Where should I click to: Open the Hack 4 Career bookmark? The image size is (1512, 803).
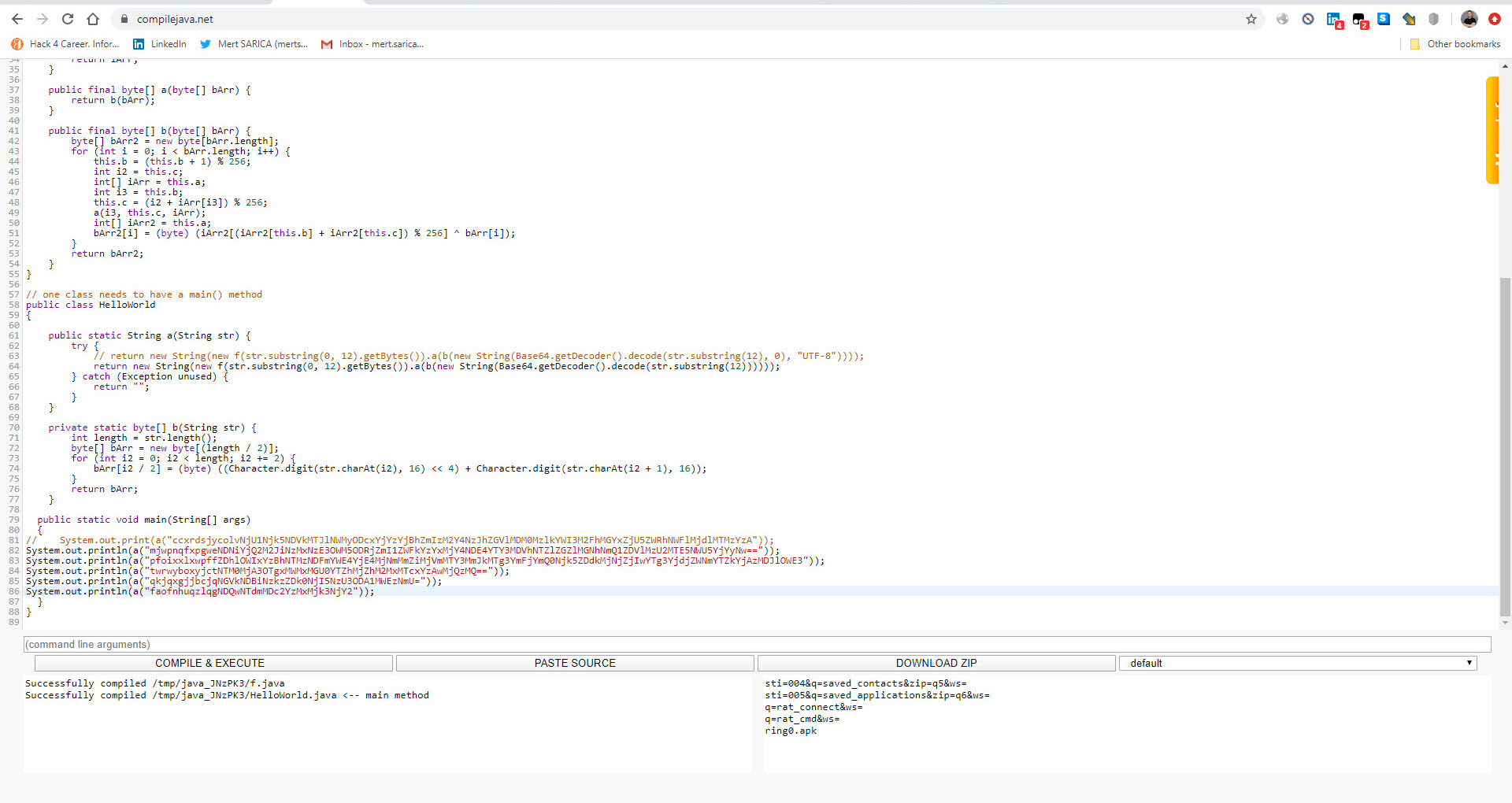(x=65, y=44)
